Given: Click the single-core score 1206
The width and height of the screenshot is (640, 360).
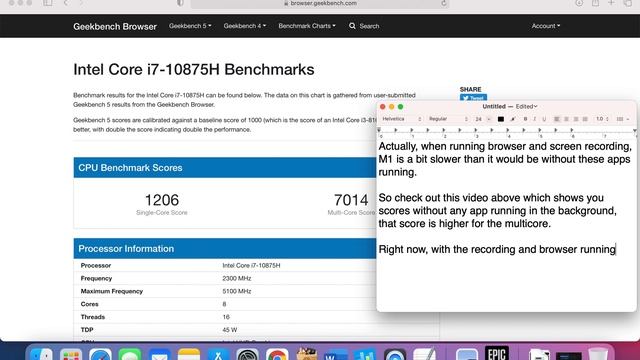Looking at the screenshot, I should pyautogui.click(x=162, y=200).
